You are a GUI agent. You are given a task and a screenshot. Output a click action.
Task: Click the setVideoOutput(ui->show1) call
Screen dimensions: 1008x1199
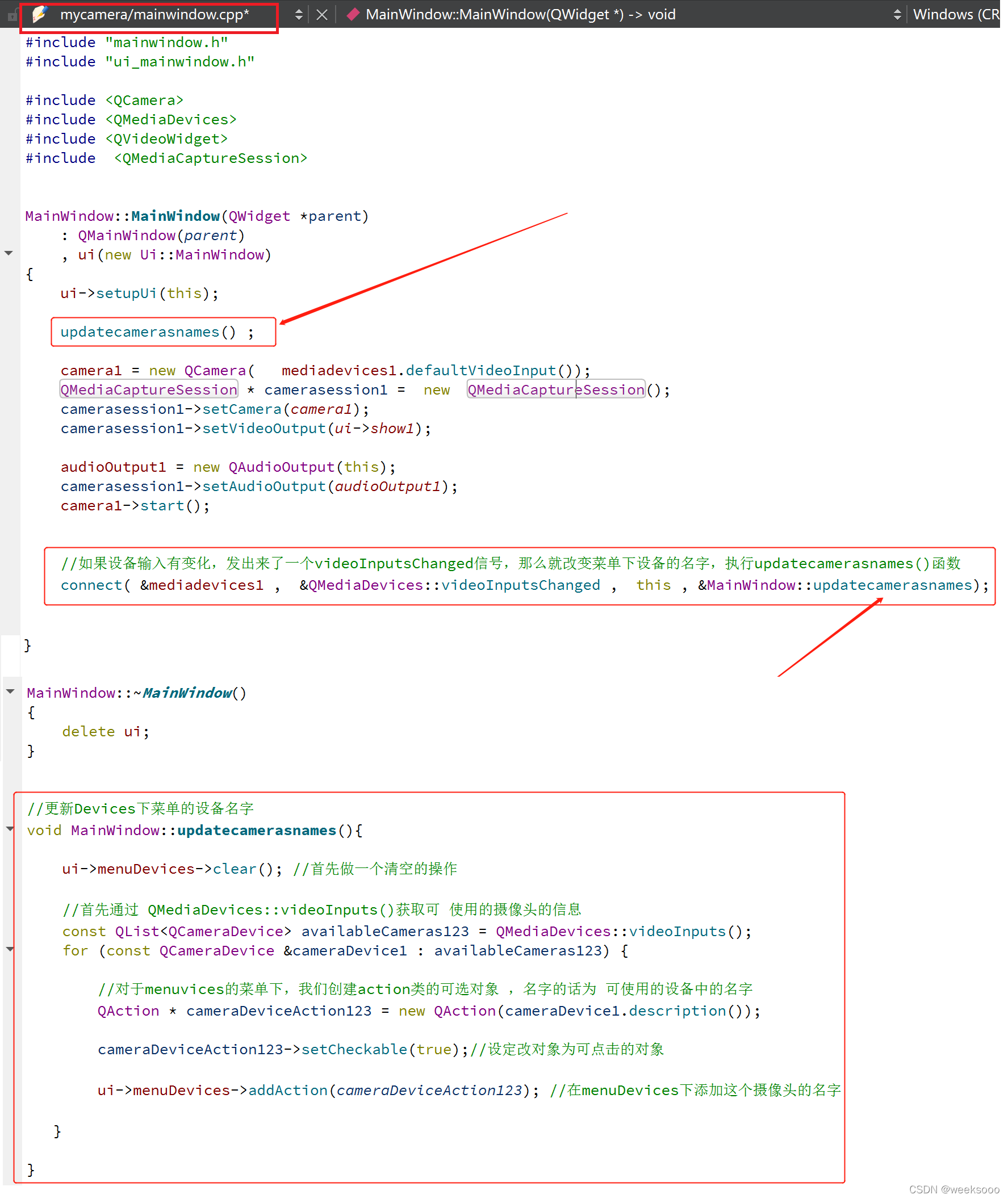point(312,429)
